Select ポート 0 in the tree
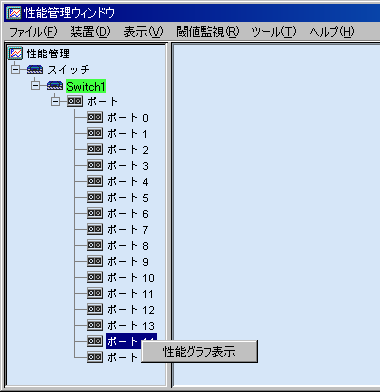The image size is (380, 392). pyautogui.click(x=128, y=118)
